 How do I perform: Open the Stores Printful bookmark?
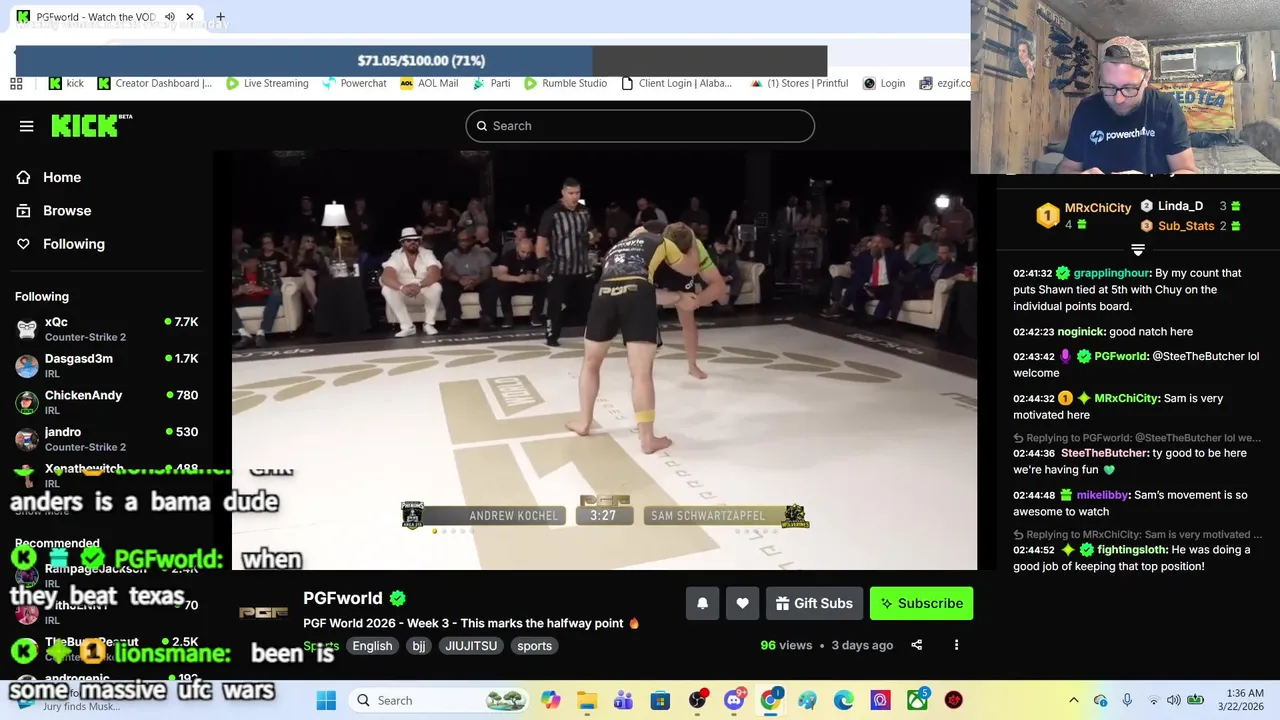click(799, 83)
